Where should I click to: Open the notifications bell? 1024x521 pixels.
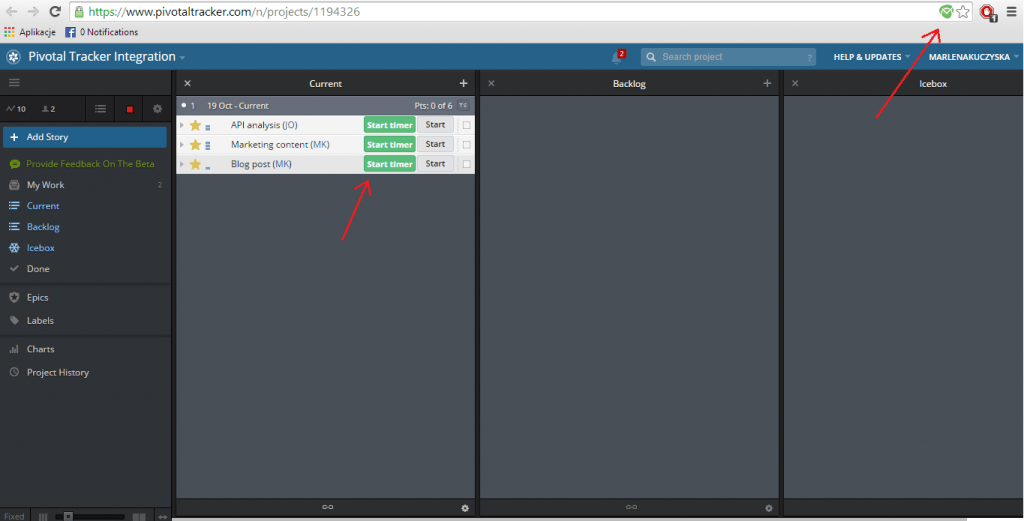[x=617, y=57]
